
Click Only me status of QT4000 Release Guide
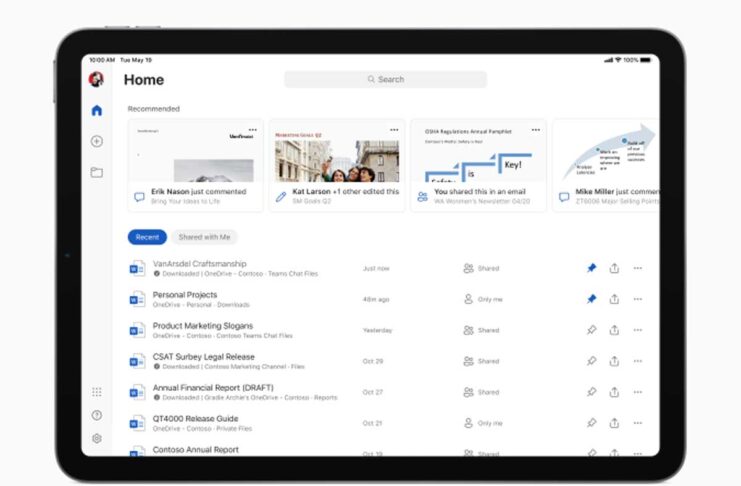483,423
